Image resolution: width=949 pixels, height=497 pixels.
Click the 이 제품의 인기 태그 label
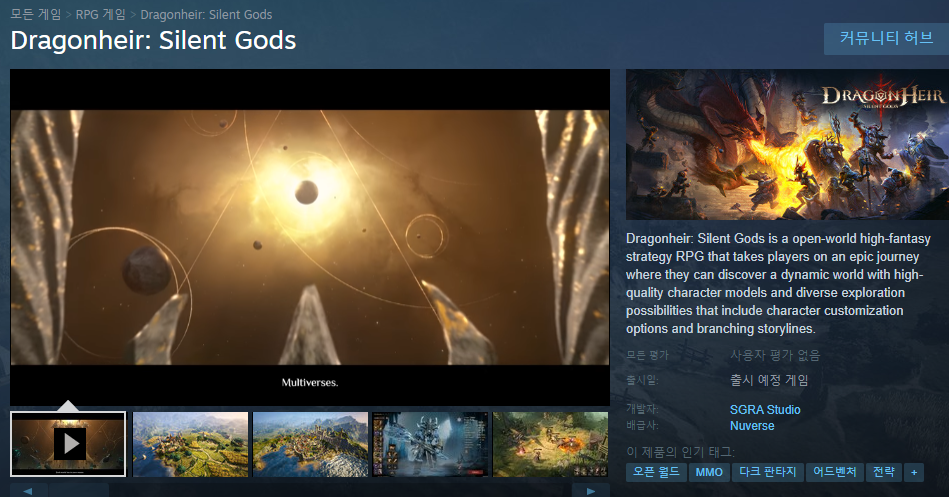tap(680, 452)
